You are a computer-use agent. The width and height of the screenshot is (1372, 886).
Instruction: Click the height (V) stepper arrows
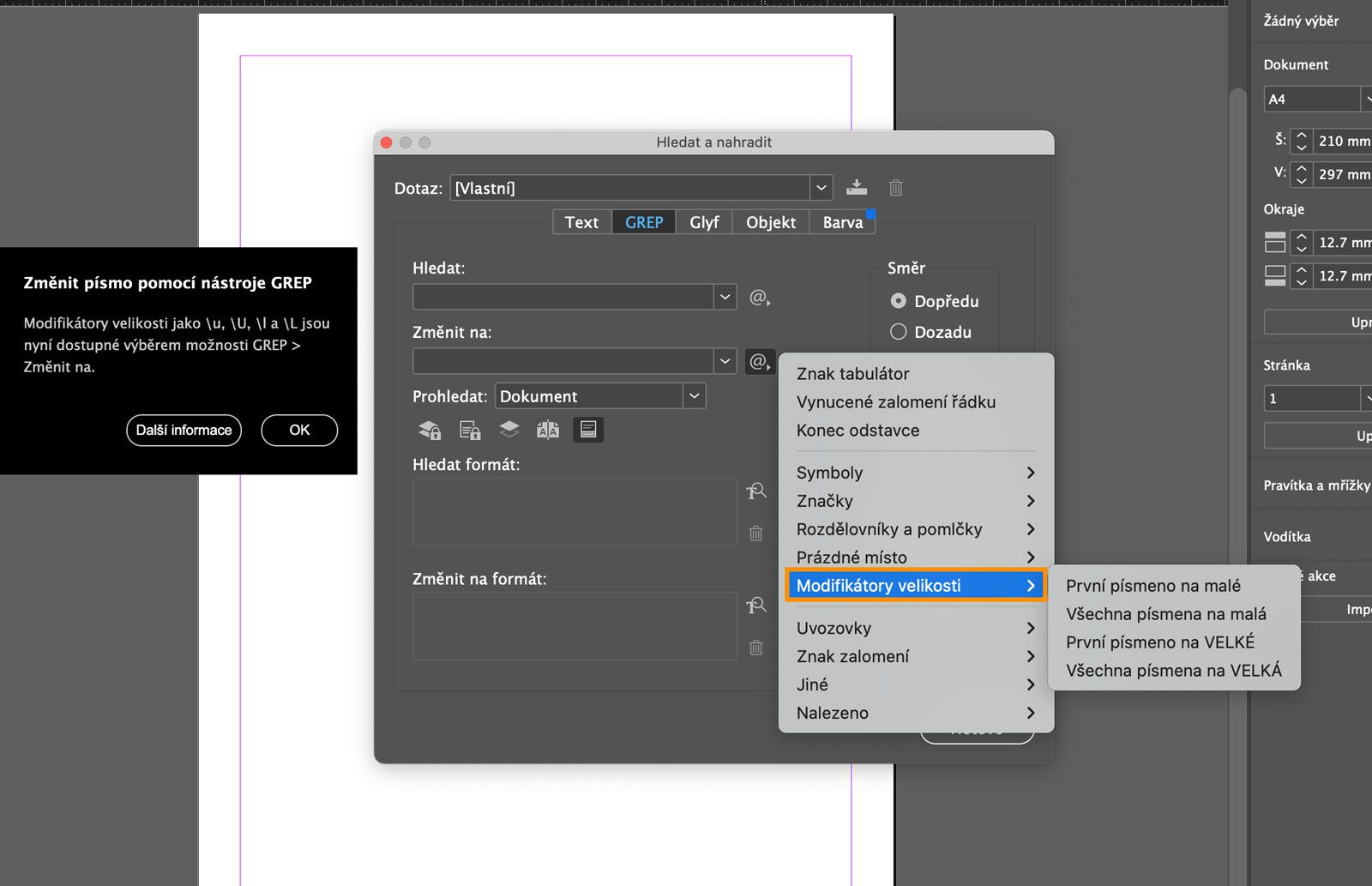tap(1302, 174)
